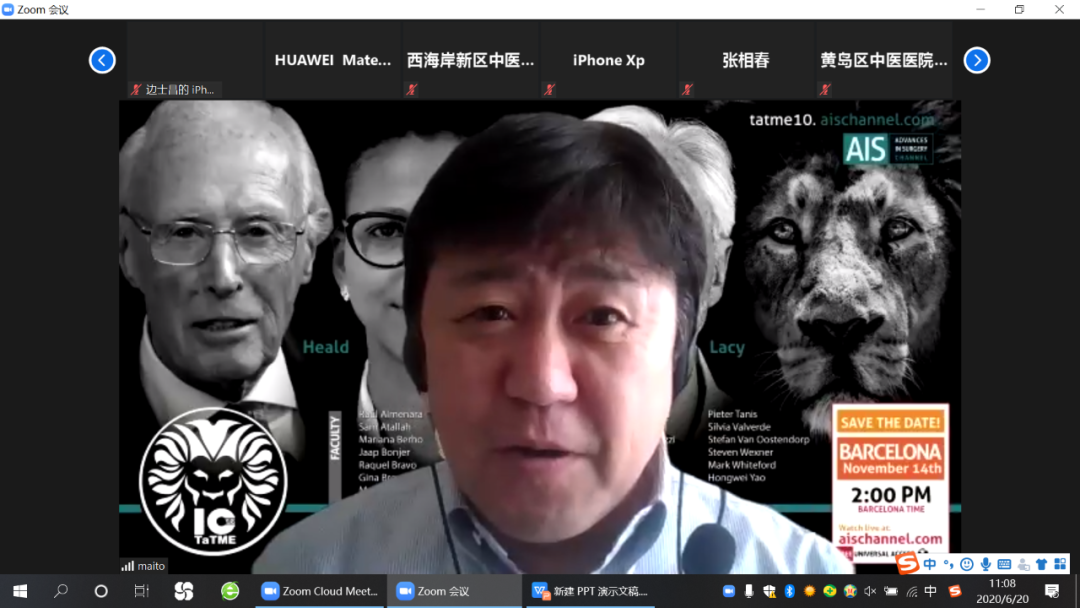Open the Windows Start menu
Image resolution: width=1080 pixels, height=608 pixels.
click(x=20, y=591)
